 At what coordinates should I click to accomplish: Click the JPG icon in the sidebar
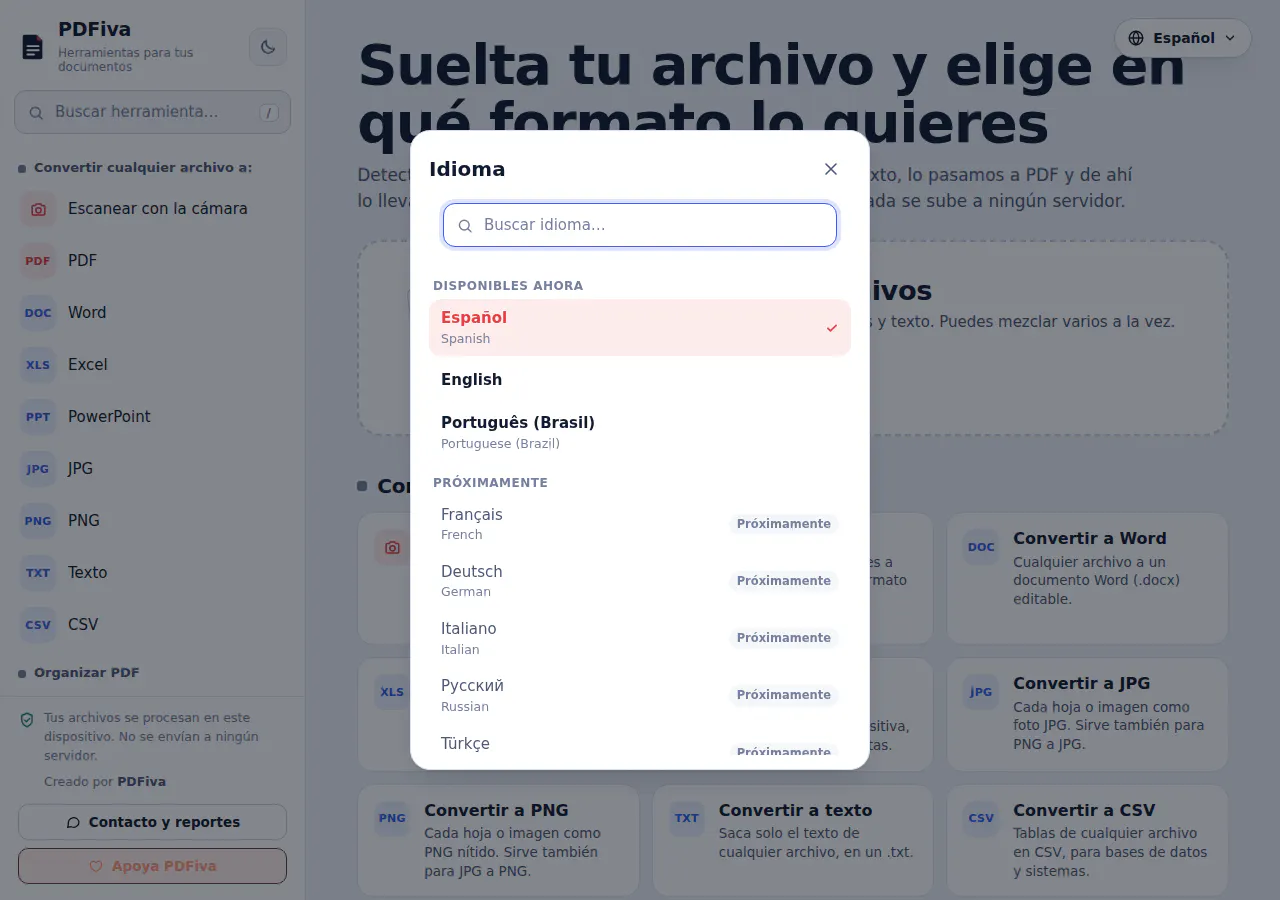(38, 469)
